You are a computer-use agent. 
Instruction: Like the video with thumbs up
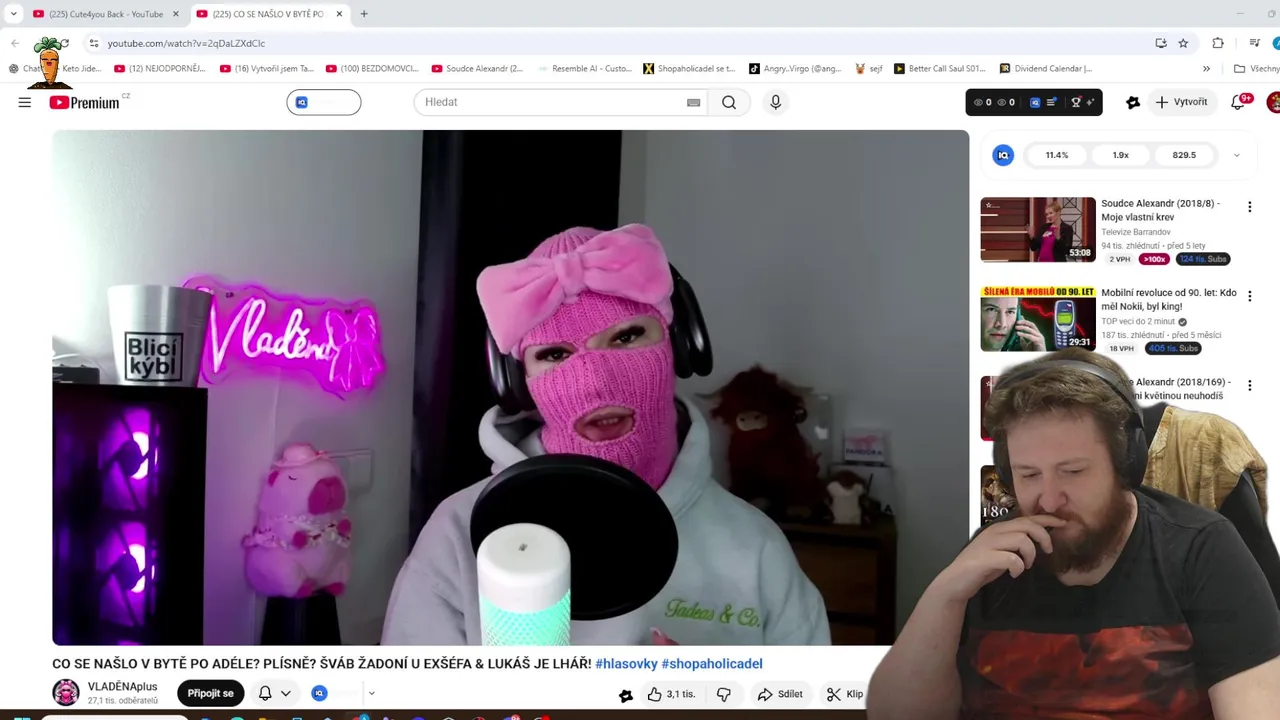[670, 694]
